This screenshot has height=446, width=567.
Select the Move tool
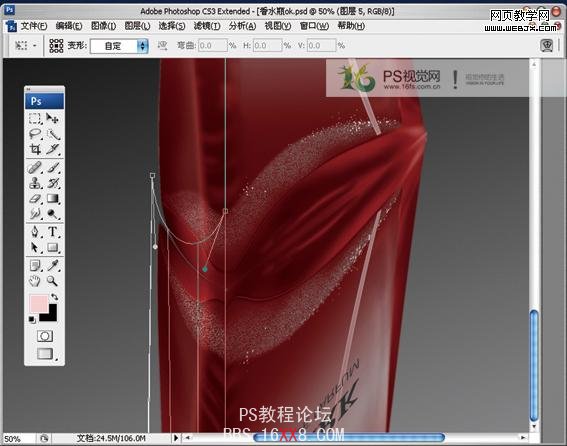(53, 119)
